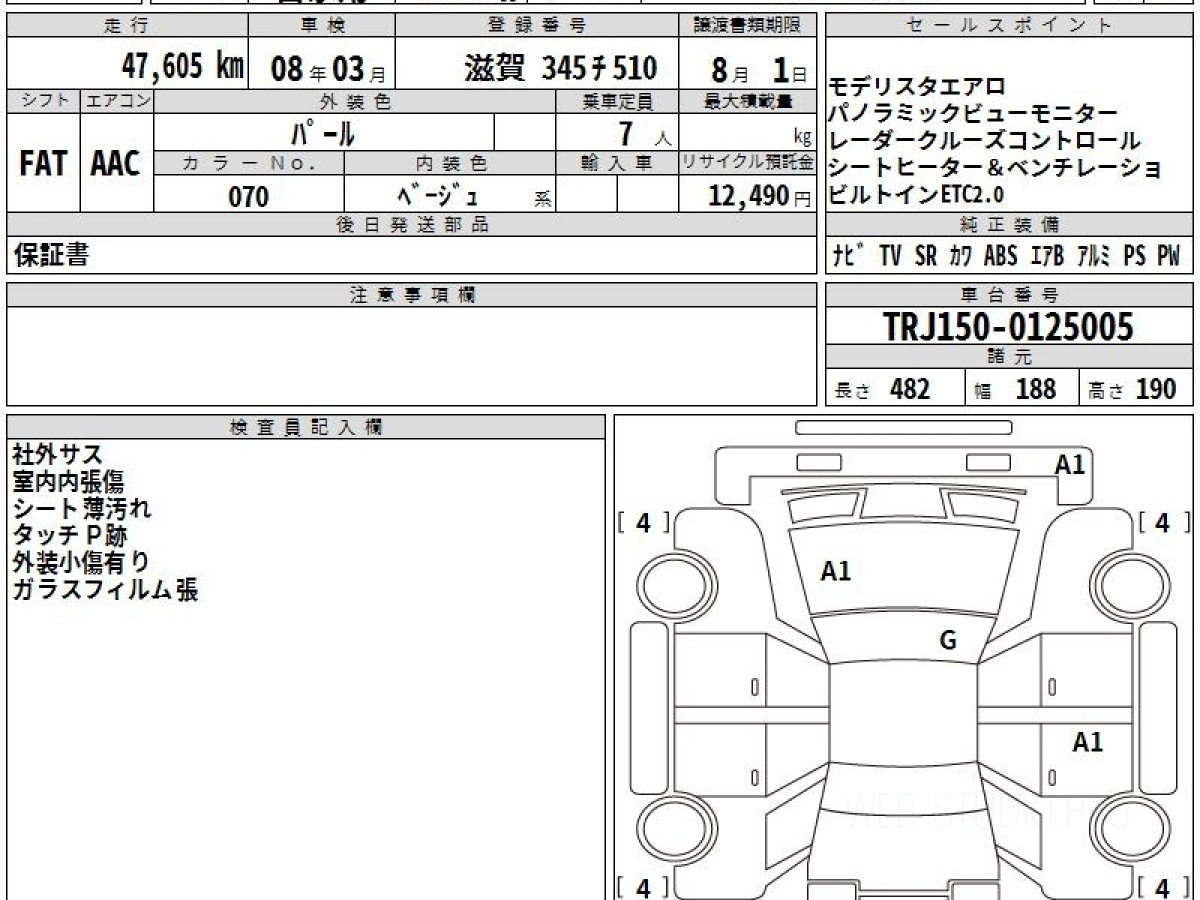Click パノラミックビューモニター line

tap(973, 114)
